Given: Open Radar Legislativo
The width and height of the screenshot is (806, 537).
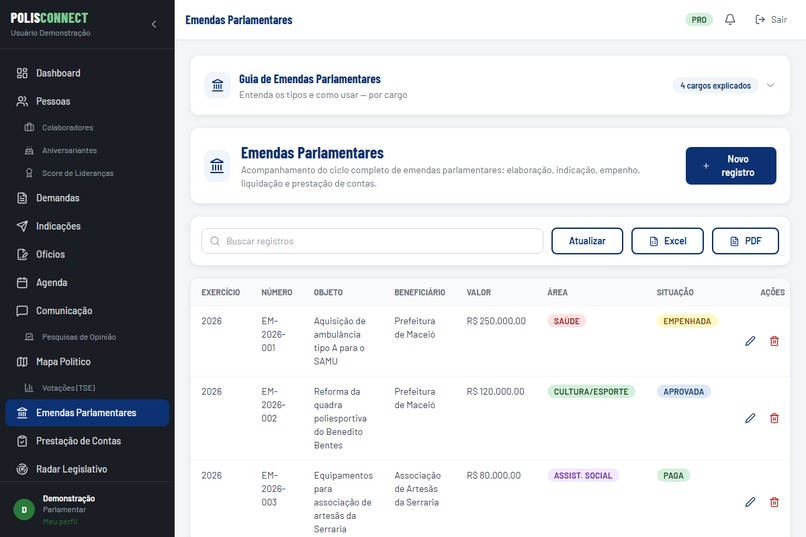Looking at the screenshot, I should pyautogui.click(x=87, y=469).
